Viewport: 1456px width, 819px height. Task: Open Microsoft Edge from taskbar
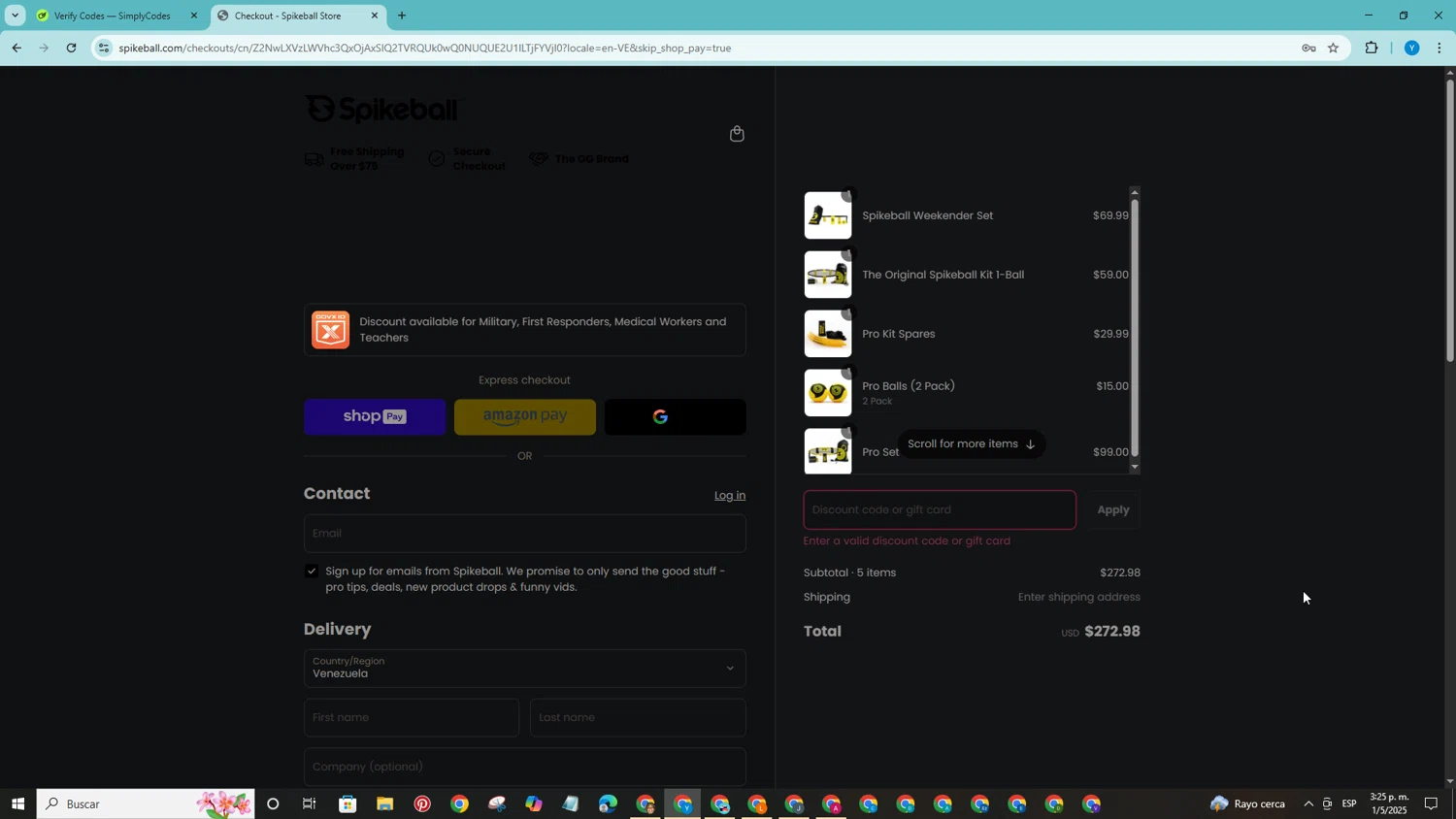click(608, 803)
